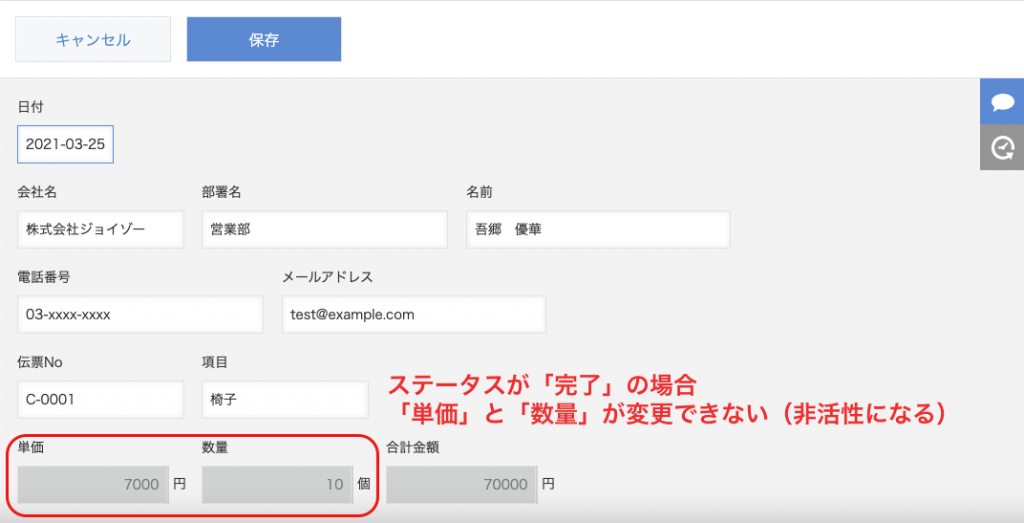Click the 個 unit after 数量 field
This screenshot has width=1024, height=523.
[x=364, y=484]
